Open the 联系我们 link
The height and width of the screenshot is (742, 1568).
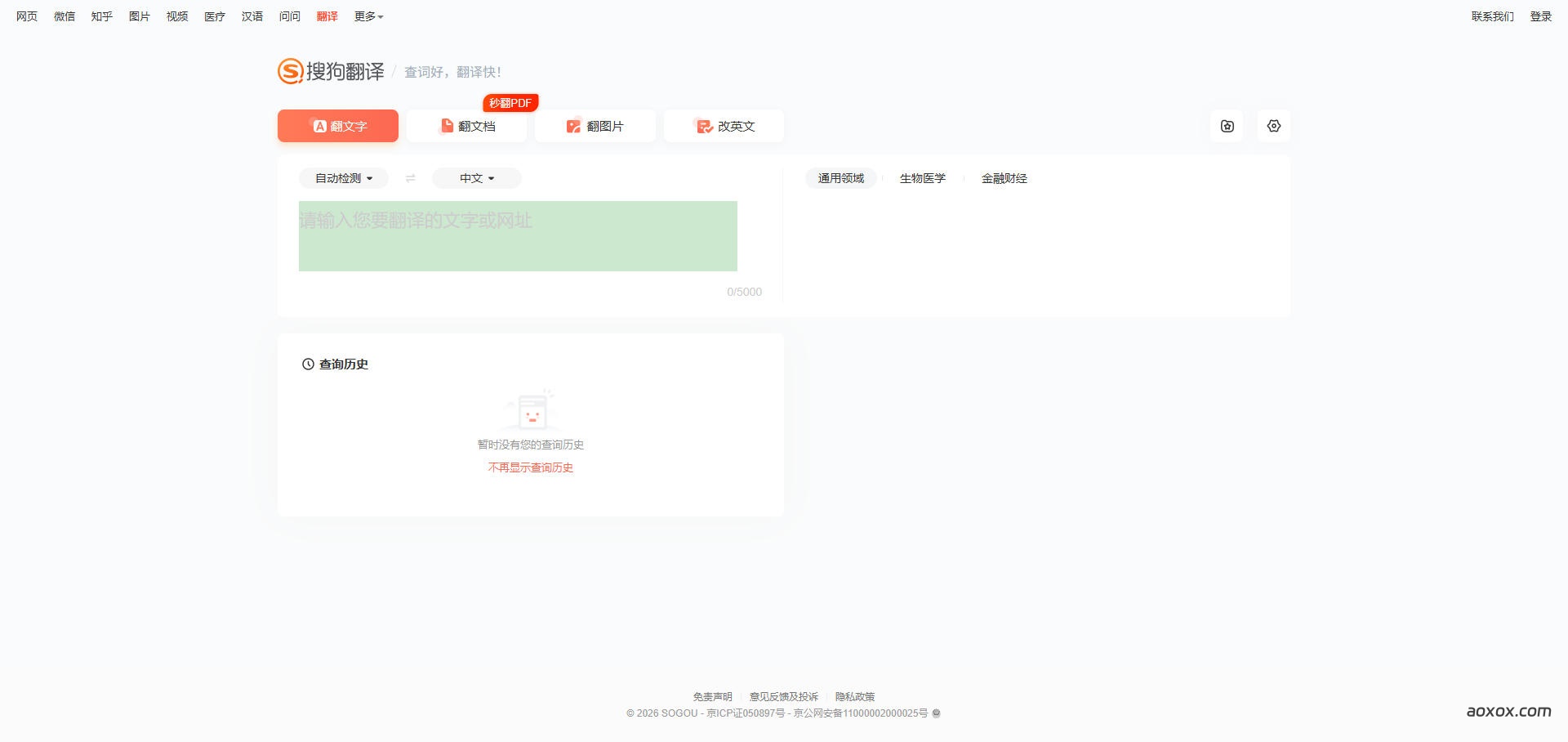[x=1493, y=16]
